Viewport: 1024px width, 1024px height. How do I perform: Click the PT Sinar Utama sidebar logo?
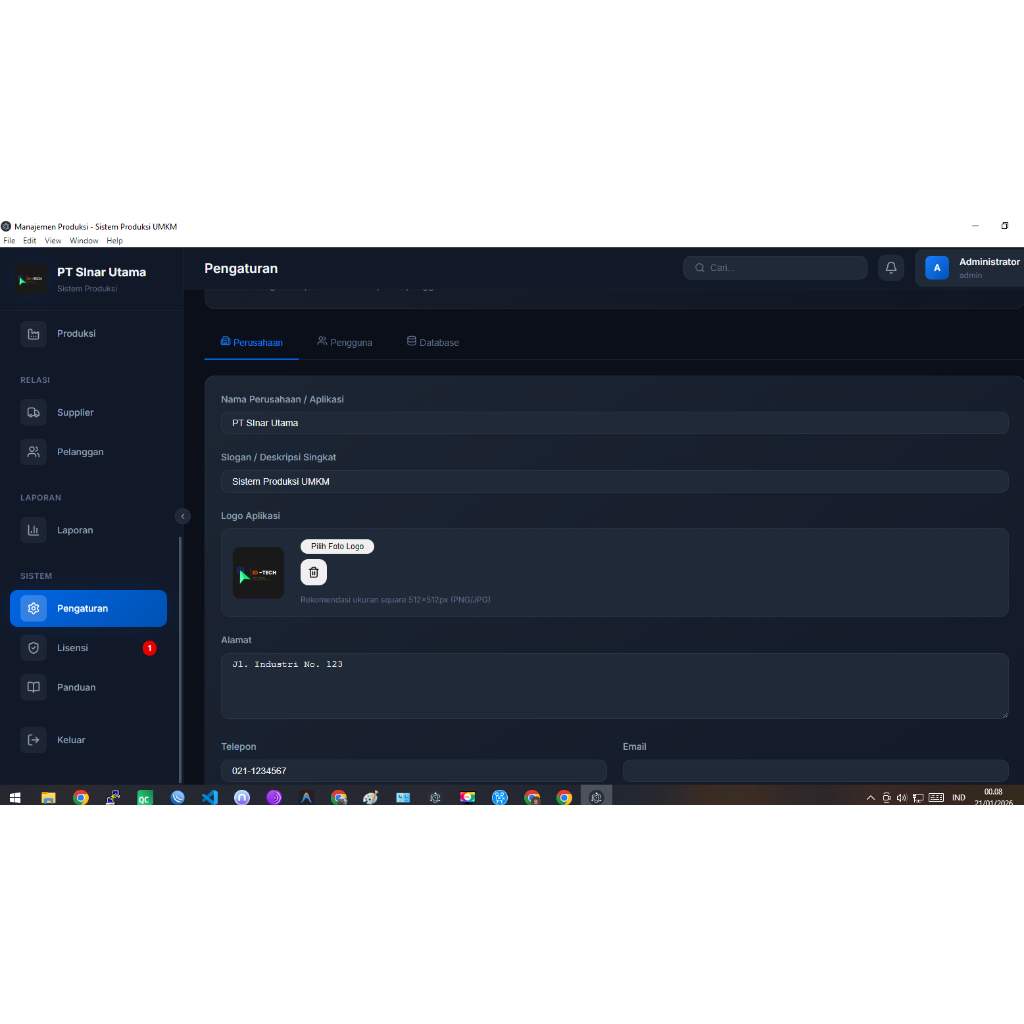(x=31, y=280)
